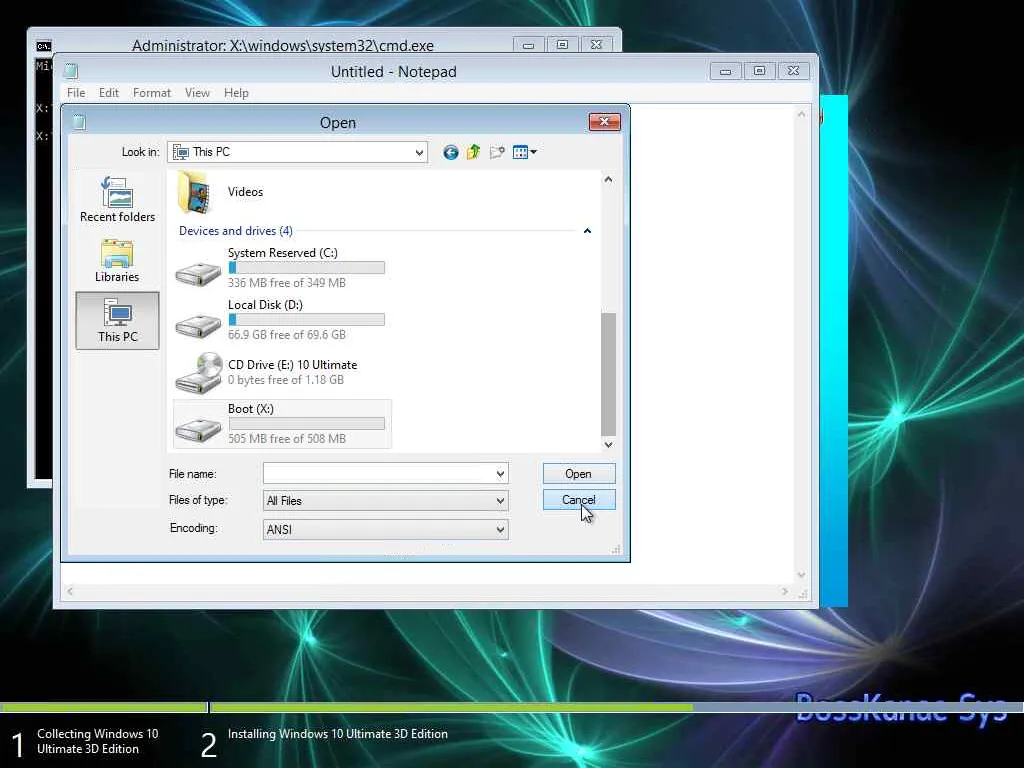Click the Videos folder label

[x=246, y=191]
